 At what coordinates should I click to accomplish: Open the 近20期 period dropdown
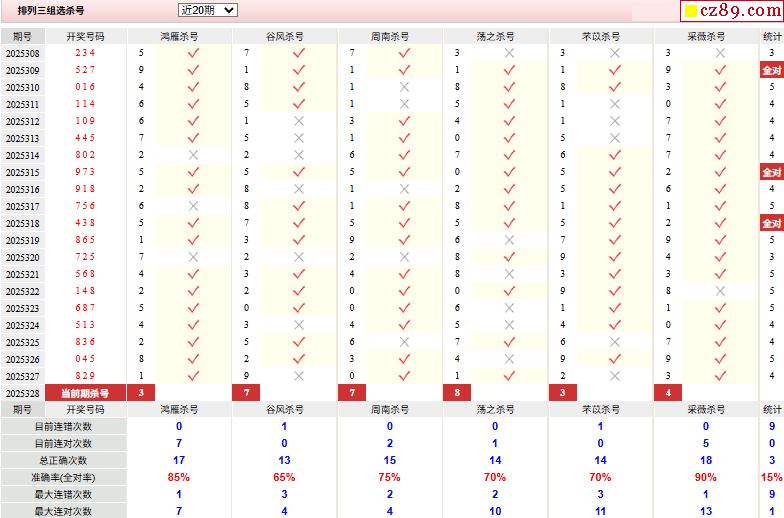click(x=208, y=10)
